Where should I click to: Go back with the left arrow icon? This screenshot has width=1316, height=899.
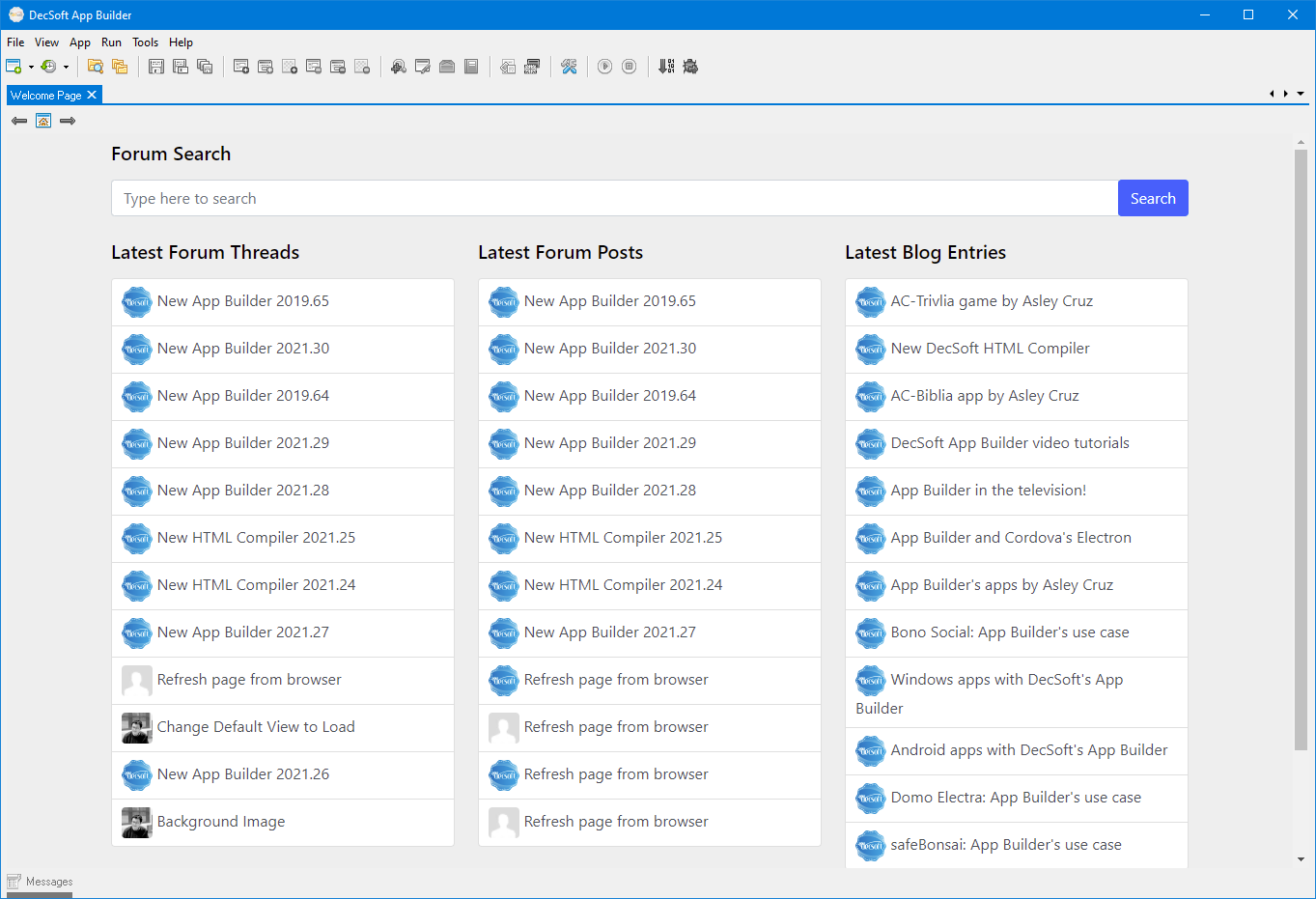(x=19, y=121)
